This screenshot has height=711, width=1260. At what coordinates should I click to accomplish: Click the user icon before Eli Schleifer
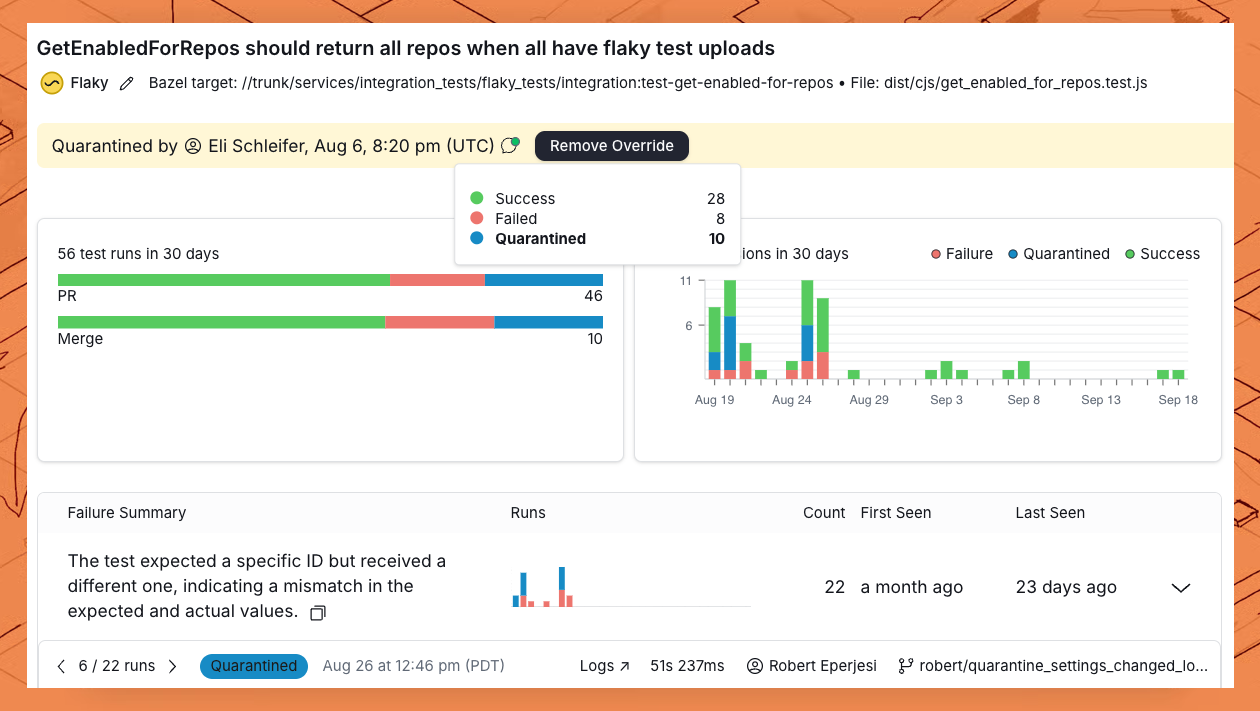pos(193,146)
